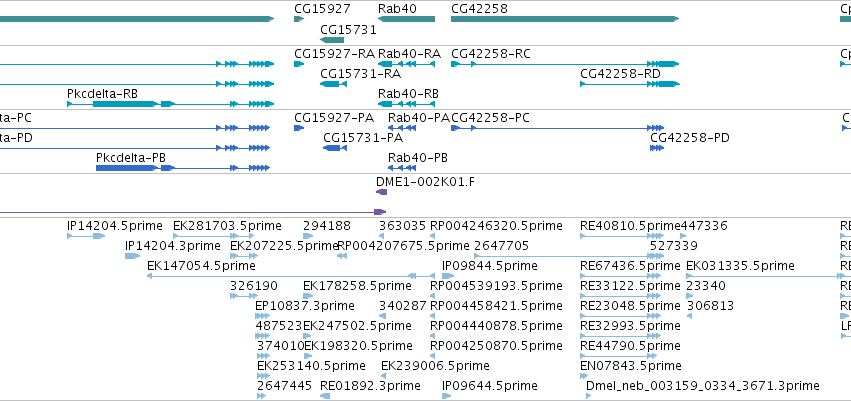Select RP004539193.5prime
Image resolution: width=851 pixels, height=401 pixels.
tap(496, 285)
